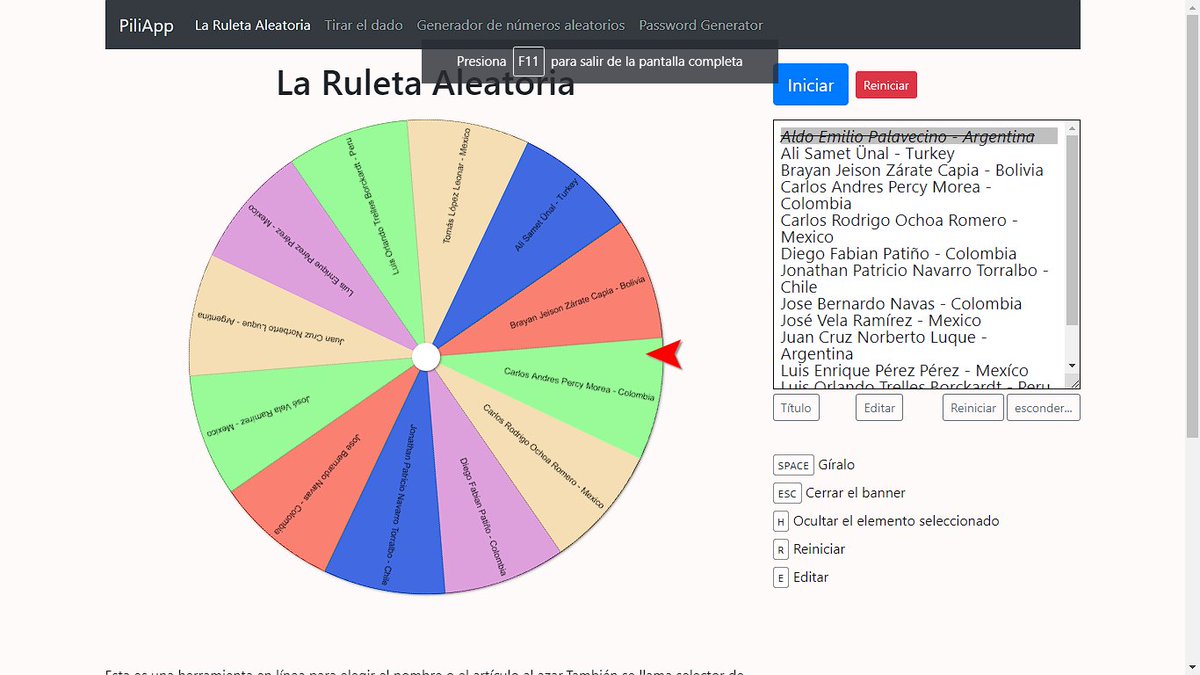Click the red wheel pointer arrow
The width and height of the screenshot is (1200, 675).
665,354
